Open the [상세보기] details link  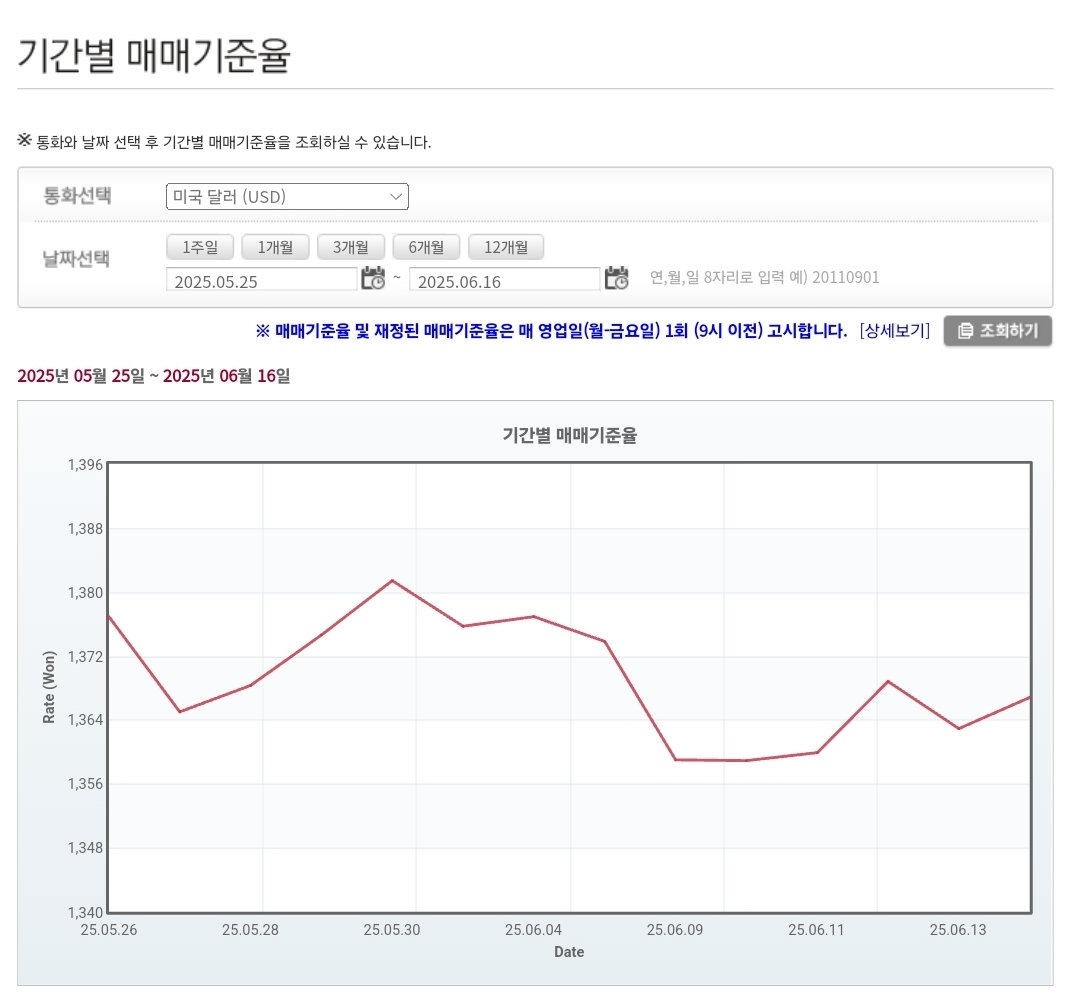[x=894, y=331]
